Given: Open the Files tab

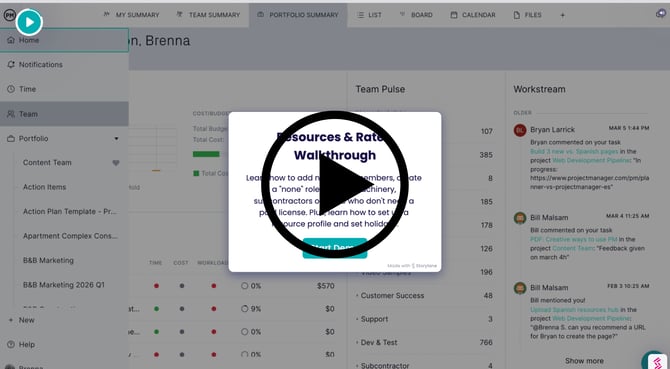Looking at the screenshot, I should (x=528, y=15).
